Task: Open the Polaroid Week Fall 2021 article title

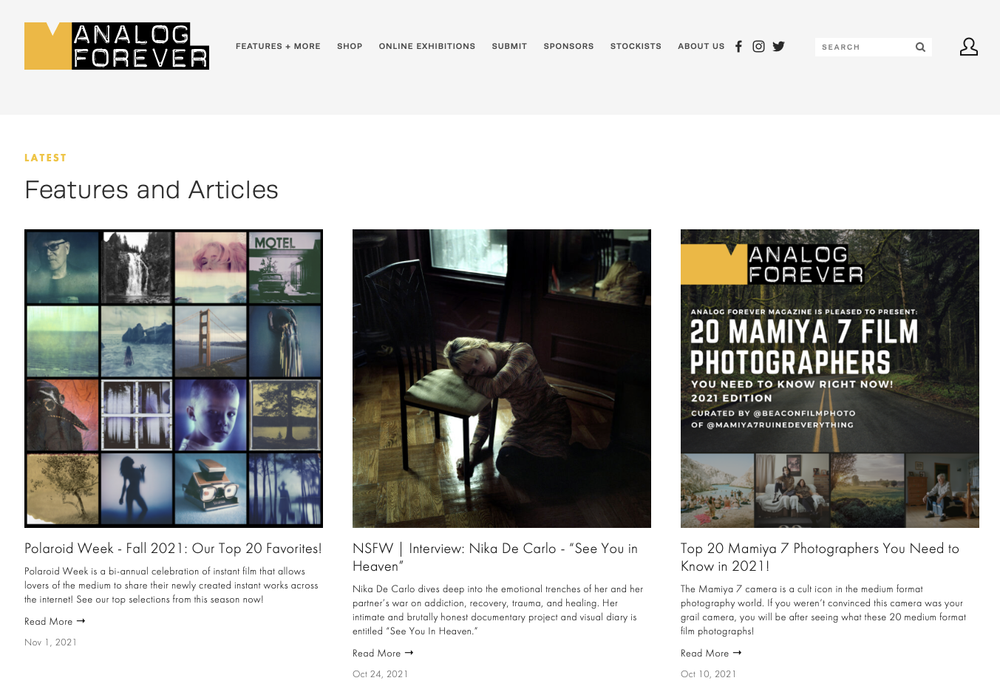Action: click(x=173, y=549)
